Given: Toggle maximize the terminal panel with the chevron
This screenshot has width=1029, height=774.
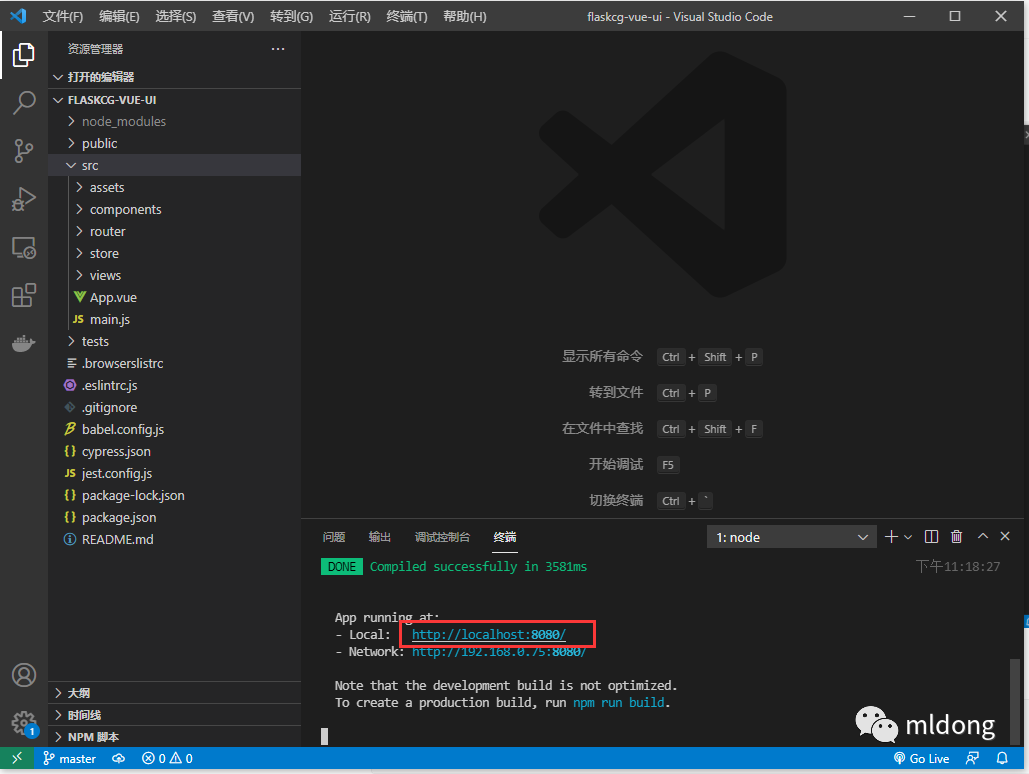Looking at the screenshot, I should coord(982,536).
